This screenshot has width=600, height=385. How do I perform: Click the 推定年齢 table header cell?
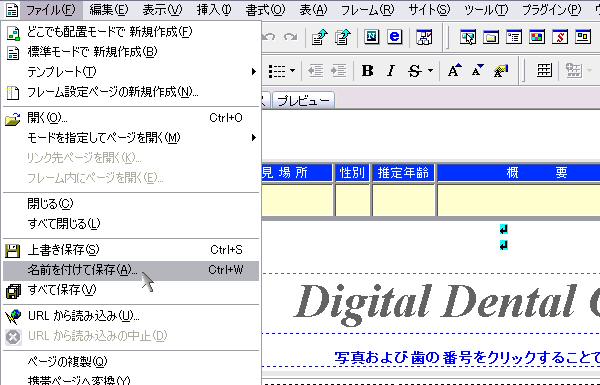pos(404,173)
